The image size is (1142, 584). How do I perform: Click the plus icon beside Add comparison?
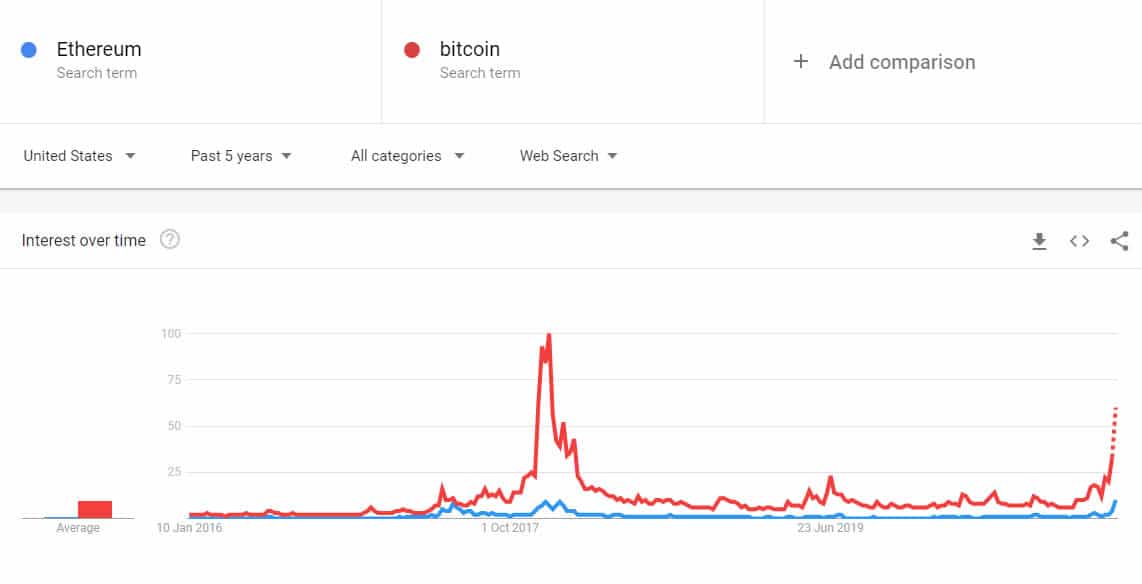click(800, 61)
